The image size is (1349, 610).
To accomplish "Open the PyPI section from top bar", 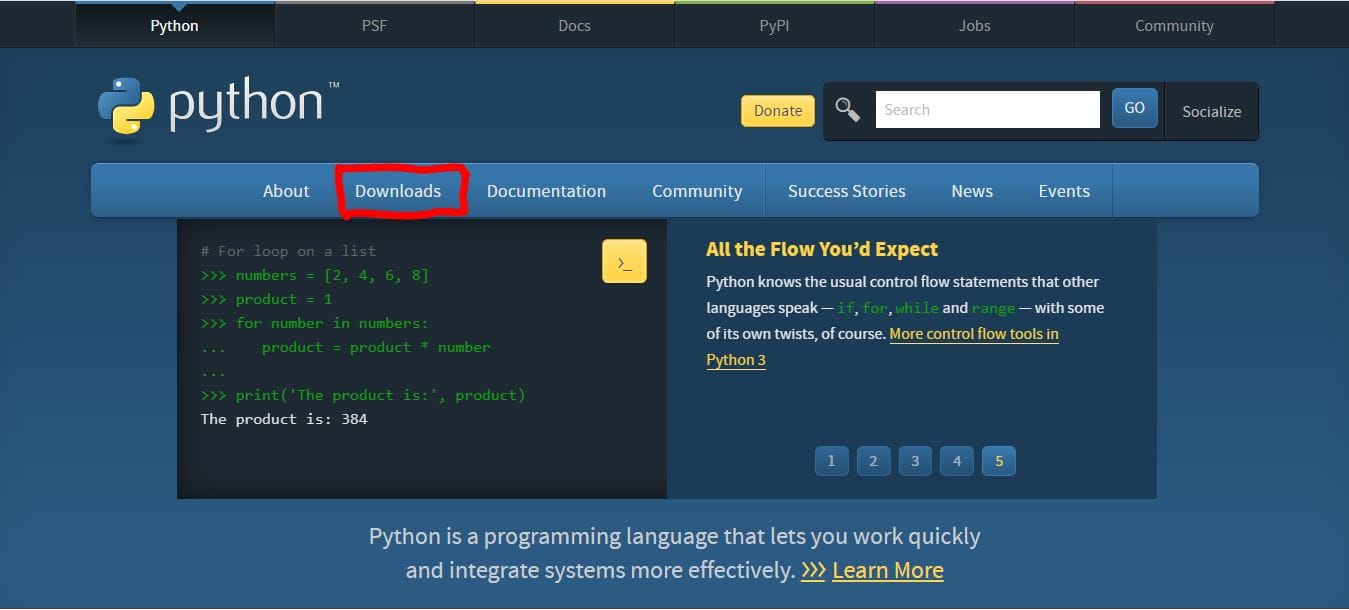I will coord(774,25).
